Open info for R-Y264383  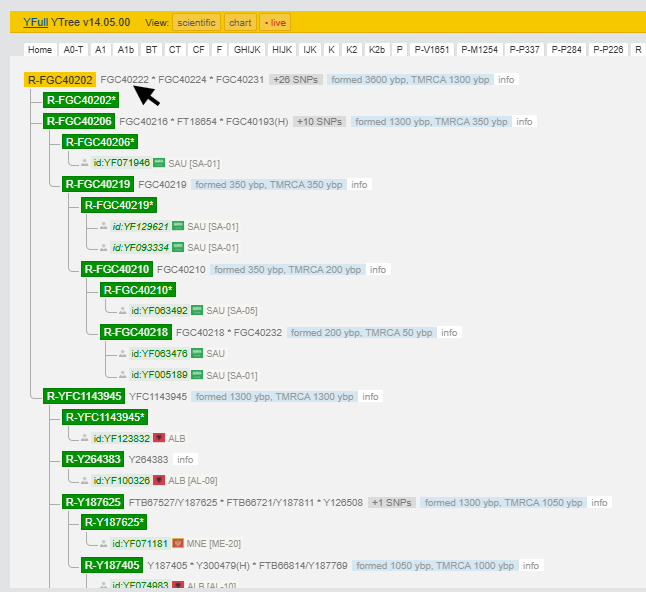coord(185,459)
